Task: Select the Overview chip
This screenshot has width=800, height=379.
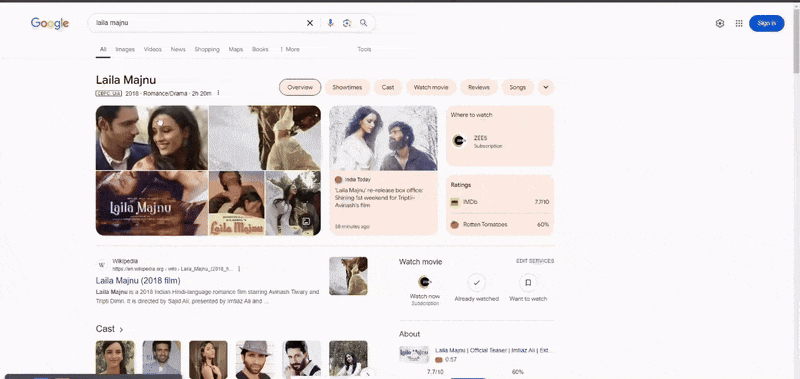Action: 300,87
